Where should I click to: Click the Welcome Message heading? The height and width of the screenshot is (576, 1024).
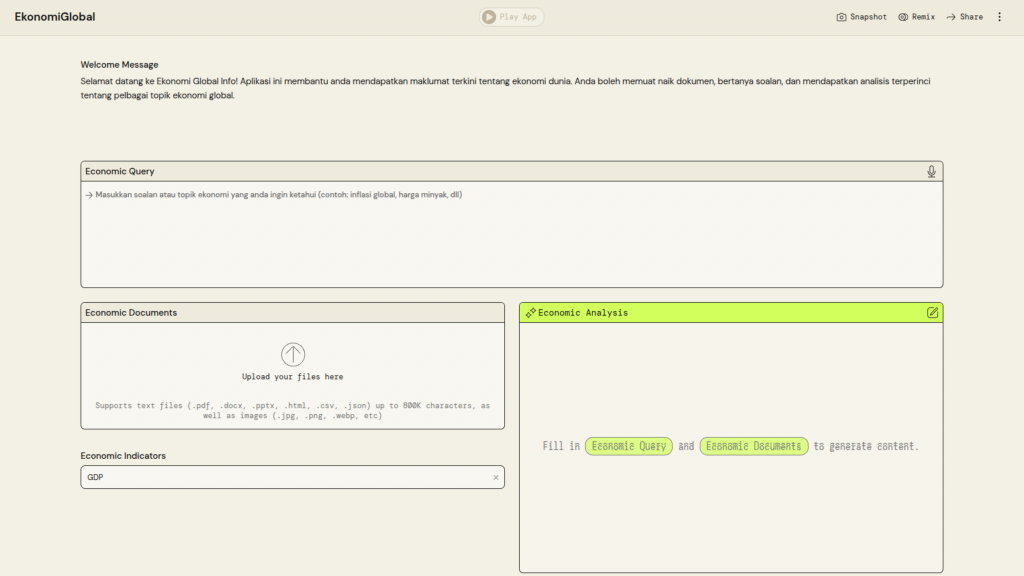[119, 65]
